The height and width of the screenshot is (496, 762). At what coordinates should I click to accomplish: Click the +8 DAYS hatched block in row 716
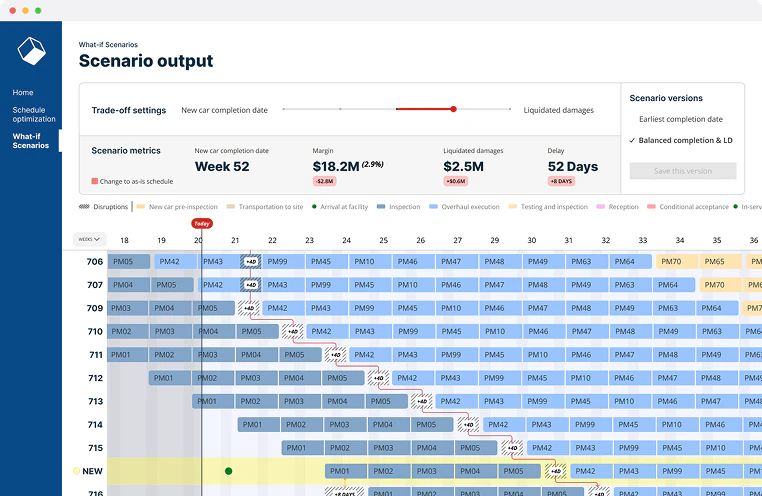(x=345, y=492)
